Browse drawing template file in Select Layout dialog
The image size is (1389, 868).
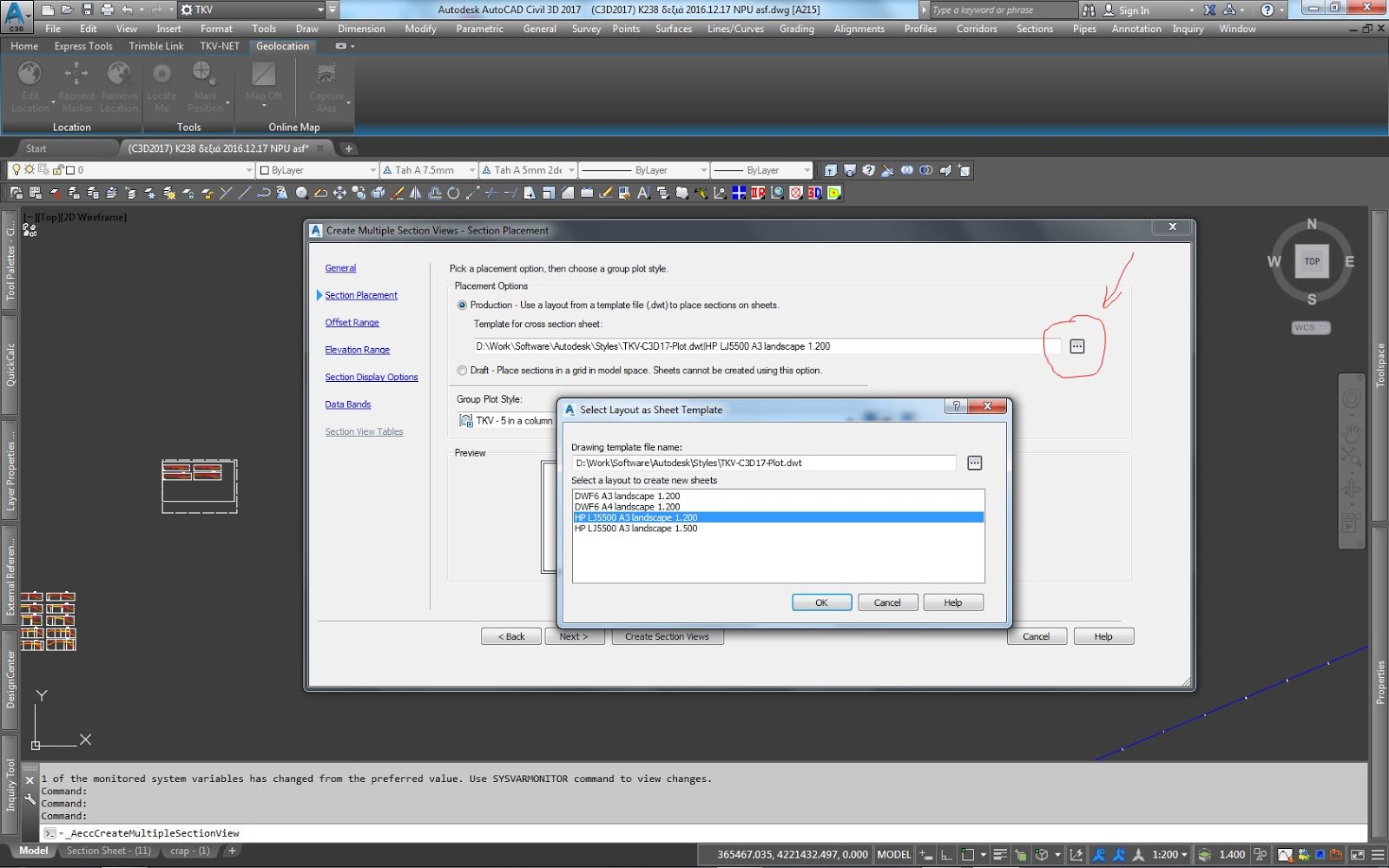tap(974, 463)
